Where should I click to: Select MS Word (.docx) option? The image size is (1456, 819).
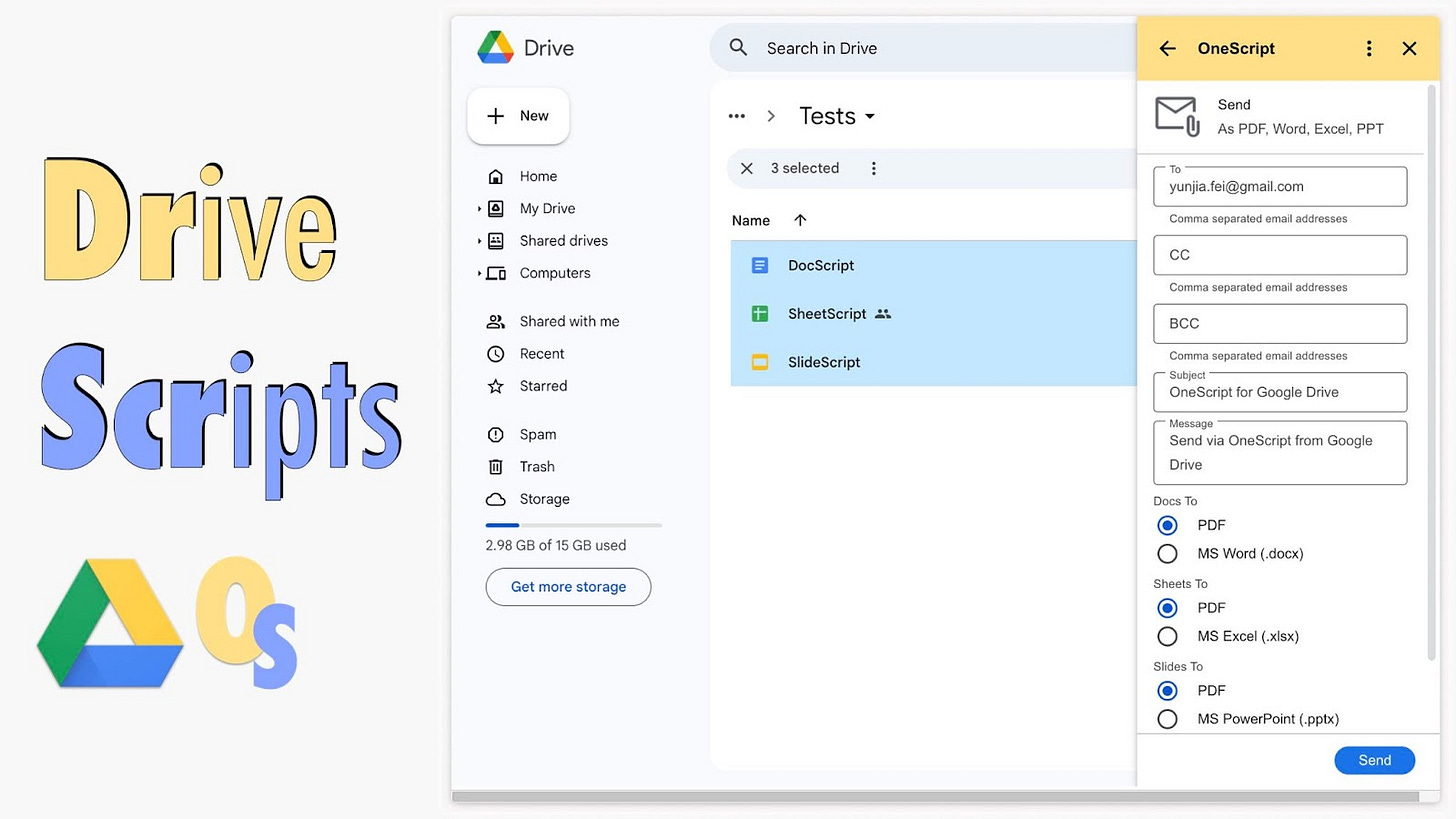(x=1167, y=553)
